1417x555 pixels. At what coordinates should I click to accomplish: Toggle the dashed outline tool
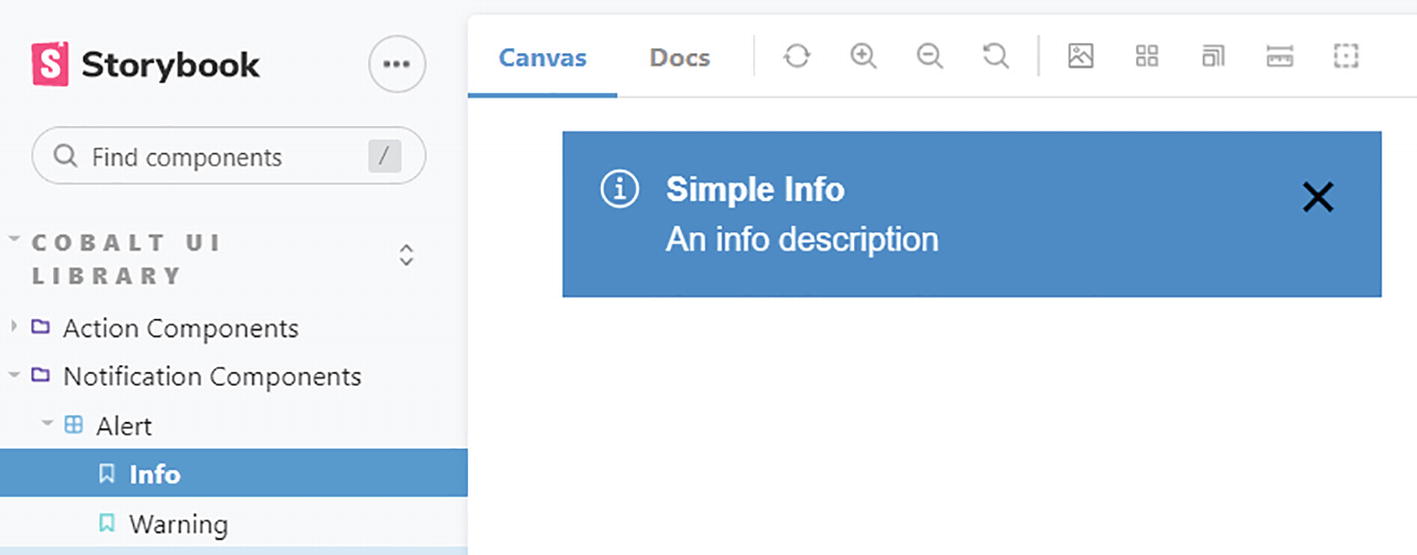pyautogui.click(x=1346, y=56)
